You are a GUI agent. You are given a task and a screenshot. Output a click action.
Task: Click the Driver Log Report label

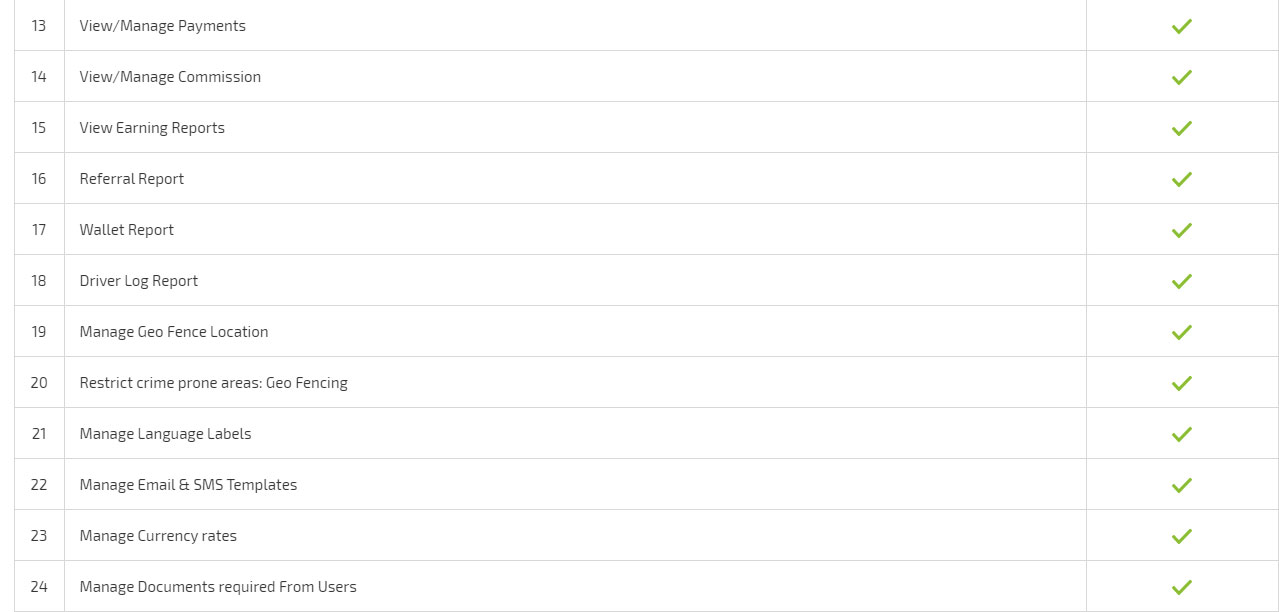139,281
